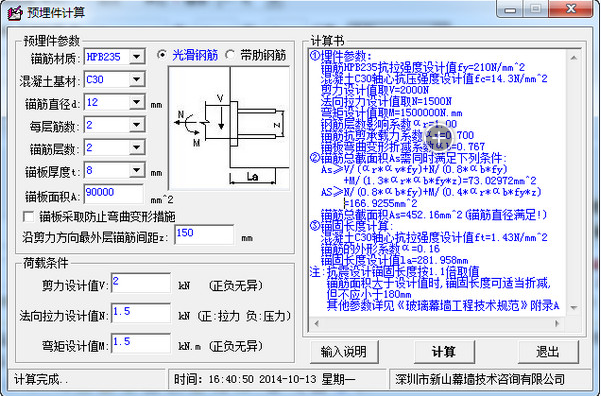Expand 锚筋直径 dropdown showing 12
Viewport: 601px width, 396px height.
[x=137, y=102]
